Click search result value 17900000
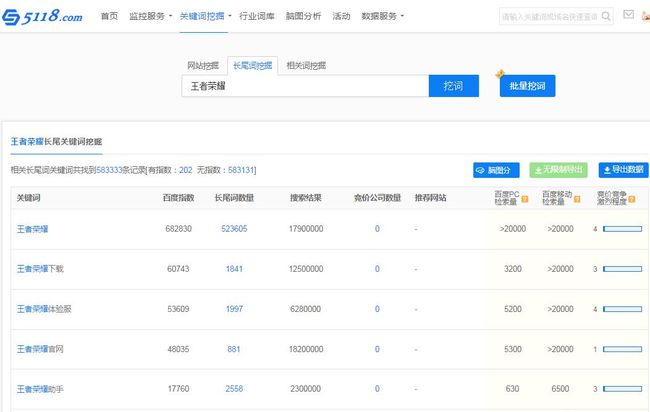The width and height of the screenshot is (650, 412). pos(306,229)
